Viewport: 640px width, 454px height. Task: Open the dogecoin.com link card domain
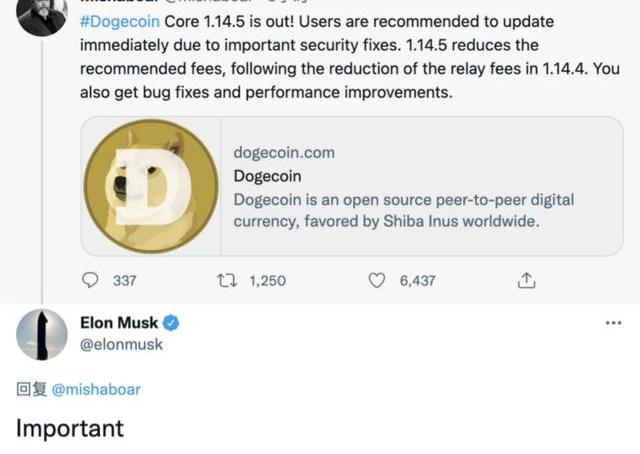tap(283, 153)
